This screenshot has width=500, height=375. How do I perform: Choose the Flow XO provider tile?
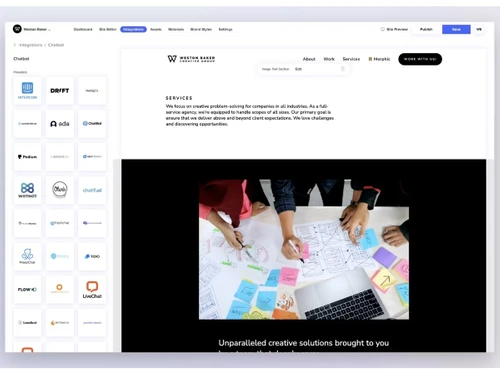coord(27,289)
